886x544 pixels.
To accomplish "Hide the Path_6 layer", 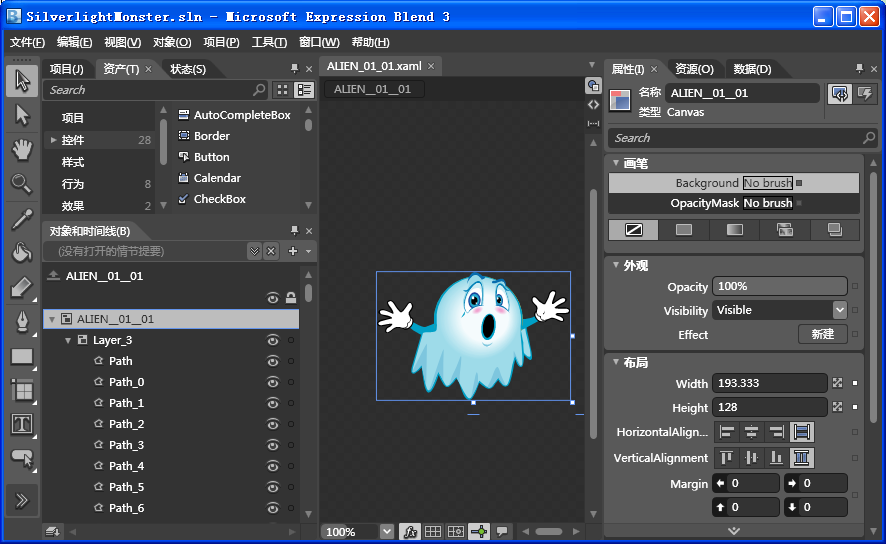I will point(273,508).
